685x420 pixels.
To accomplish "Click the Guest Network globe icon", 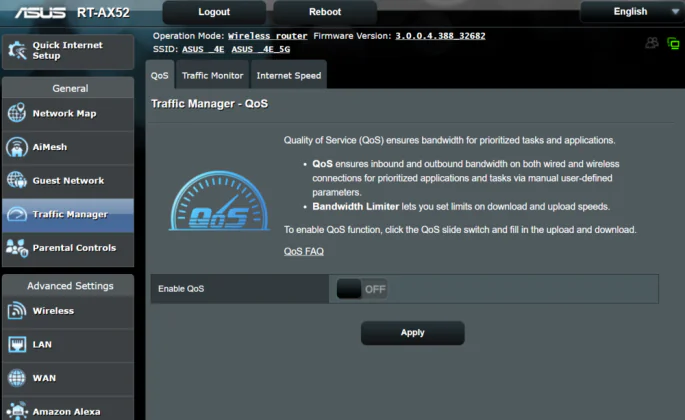I will (x=17, y=180).
